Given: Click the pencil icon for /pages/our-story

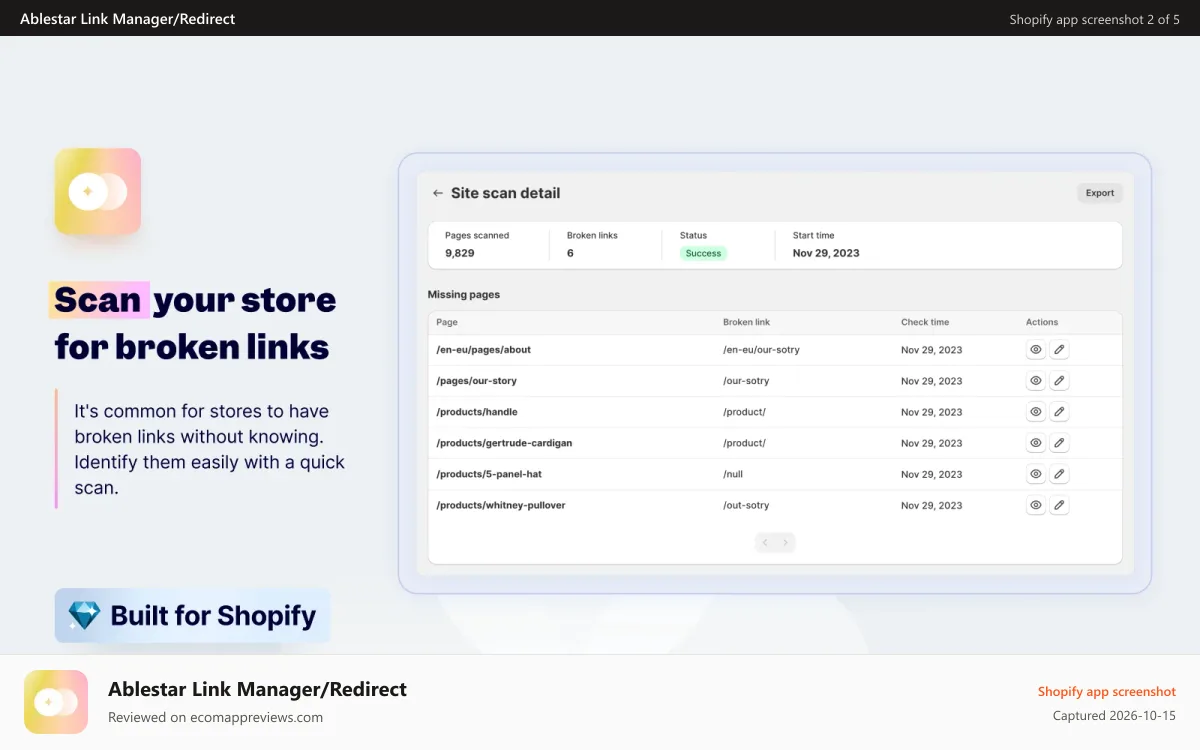Looking at the screenshot, I should (x=1059, y=381).
